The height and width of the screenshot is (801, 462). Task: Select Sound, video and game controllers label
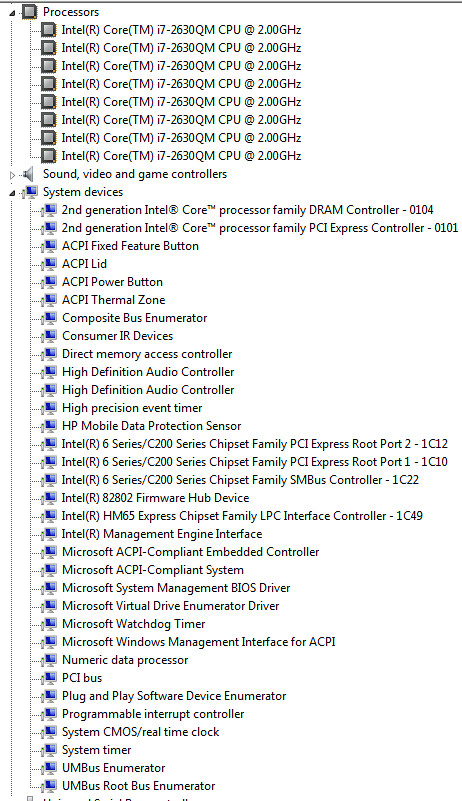pyautogui.click(x=135, y=174)
